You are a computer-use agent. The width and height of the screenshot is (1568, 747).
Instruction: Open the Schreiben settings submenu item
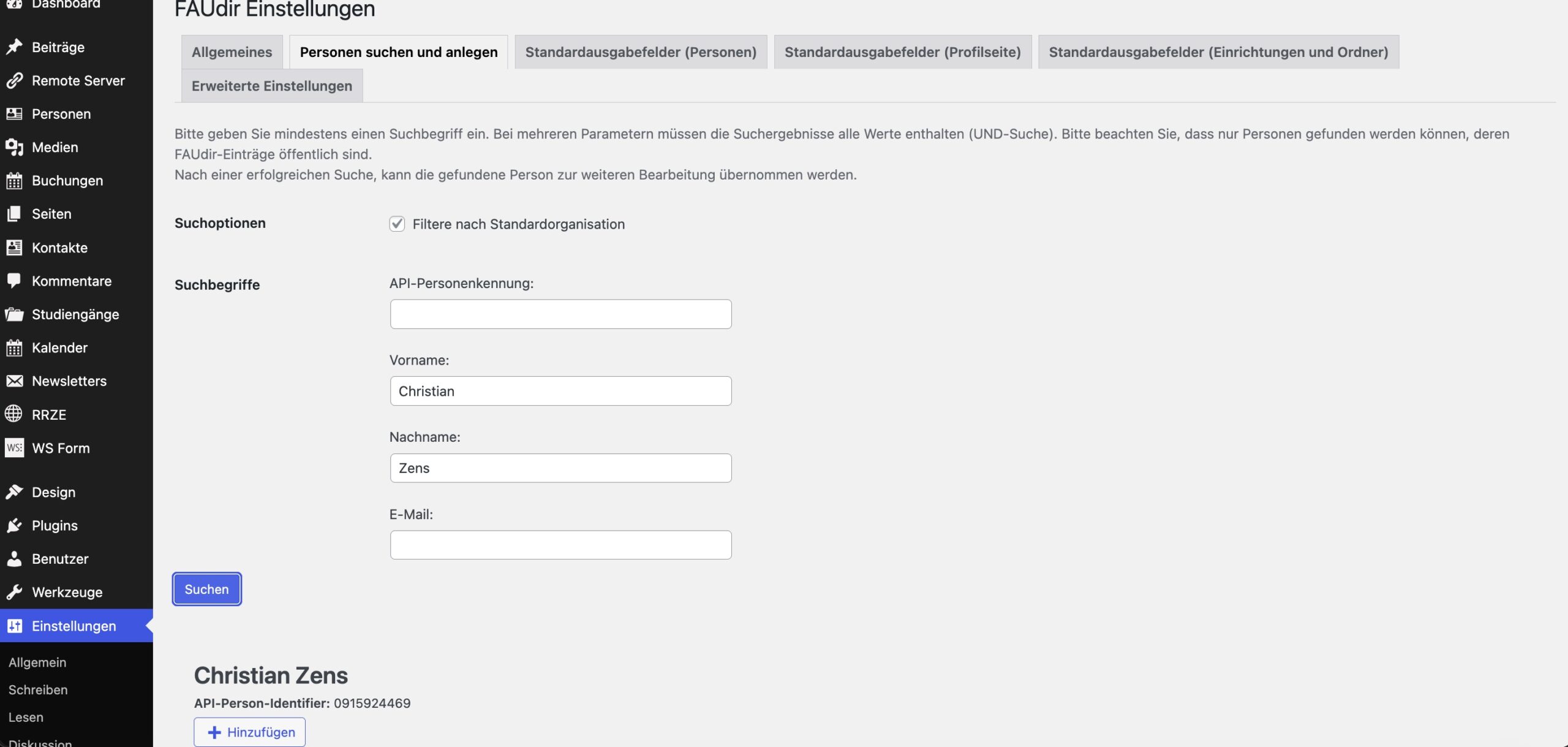[x=38, y=689]
